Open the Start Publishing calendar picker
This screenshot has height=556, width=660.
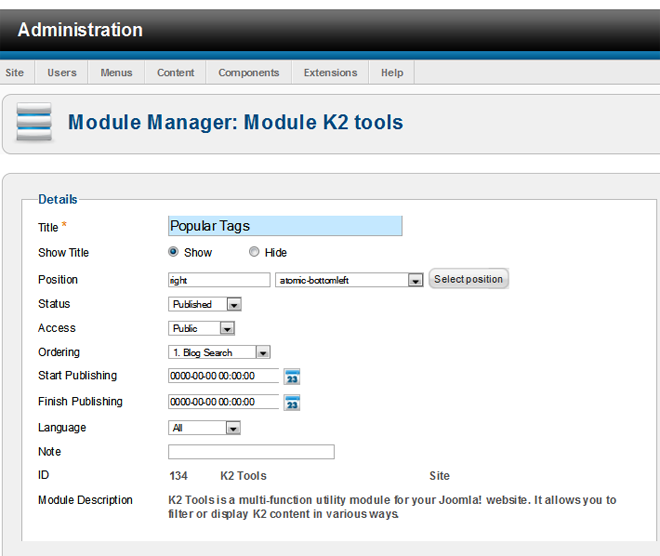[x=292, y=377]
